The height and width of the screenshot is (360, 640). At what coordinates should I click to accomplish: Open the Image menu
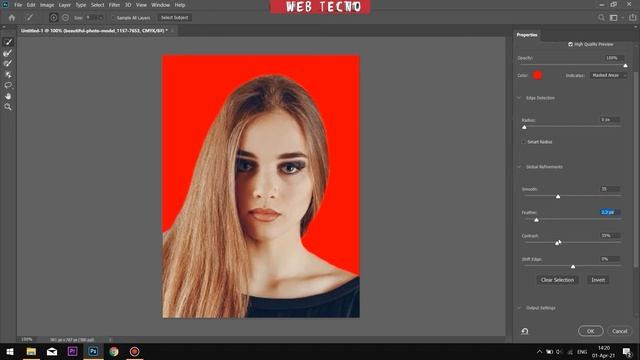pyautogui.click(x=47, y=5)
